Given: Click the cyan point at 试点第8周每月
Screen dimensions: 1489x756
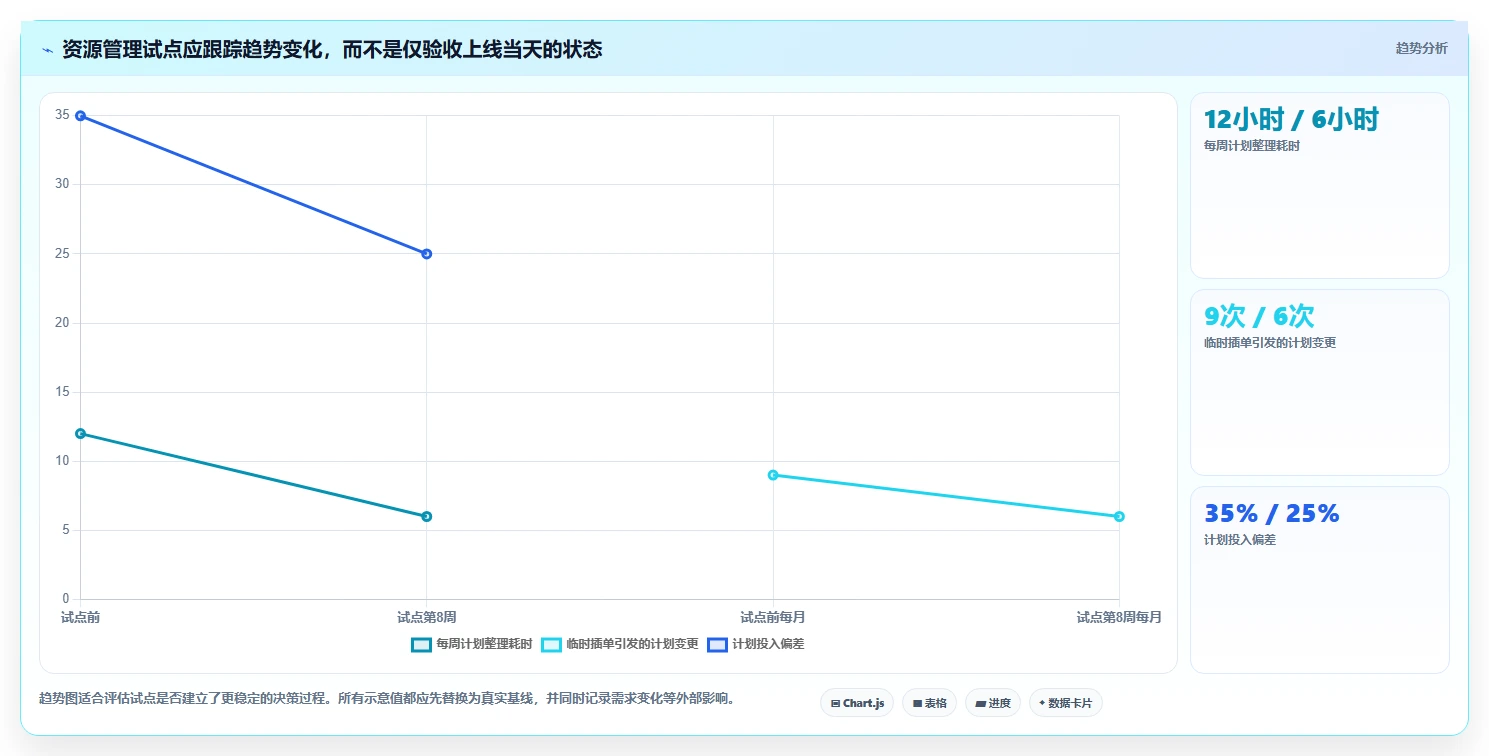Looking at the screenshot, I should (x=1119, y=517).
